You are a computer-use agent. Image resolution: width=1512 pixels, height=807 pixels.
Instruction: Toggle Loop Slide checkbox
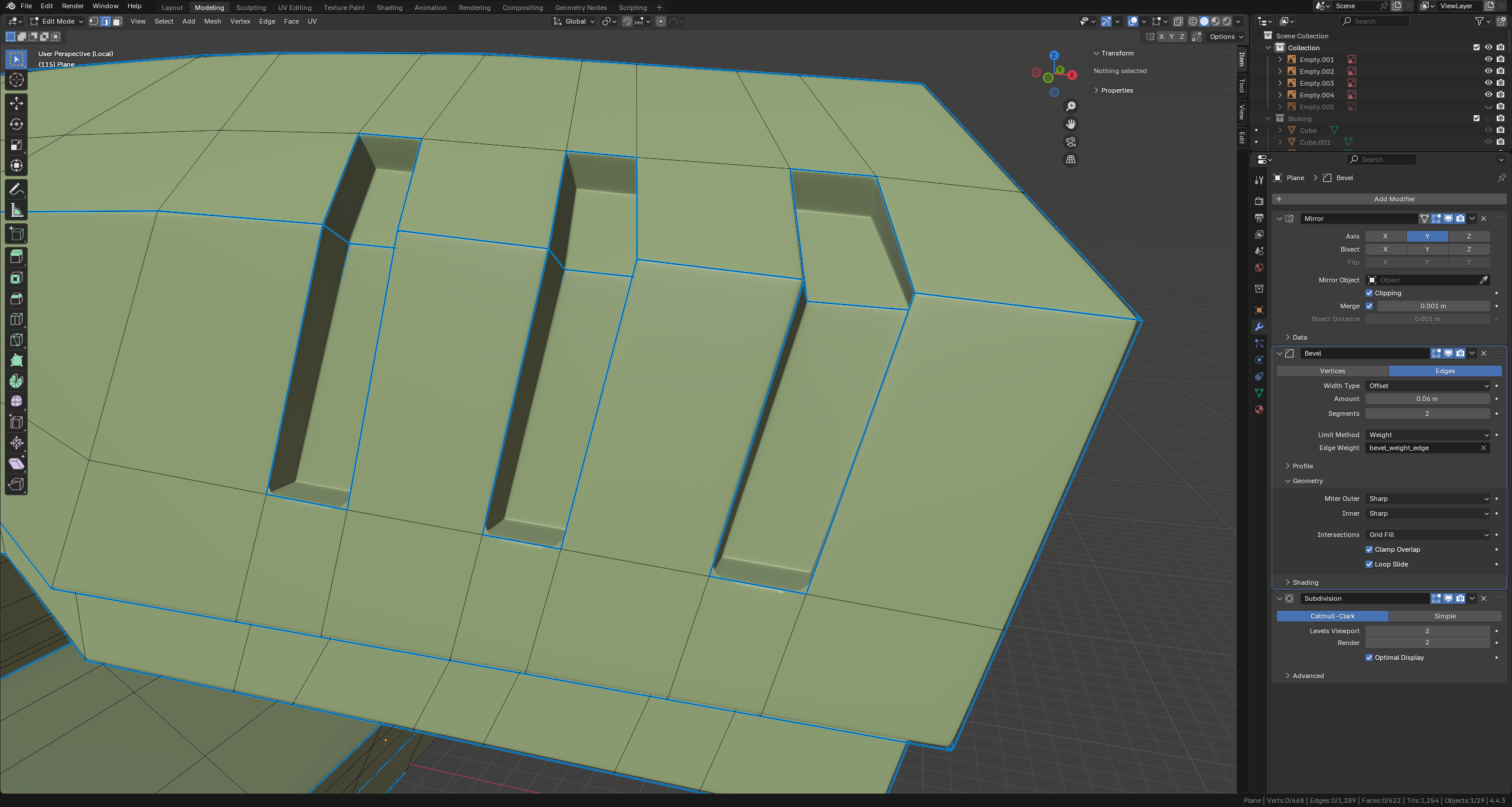1369,564
